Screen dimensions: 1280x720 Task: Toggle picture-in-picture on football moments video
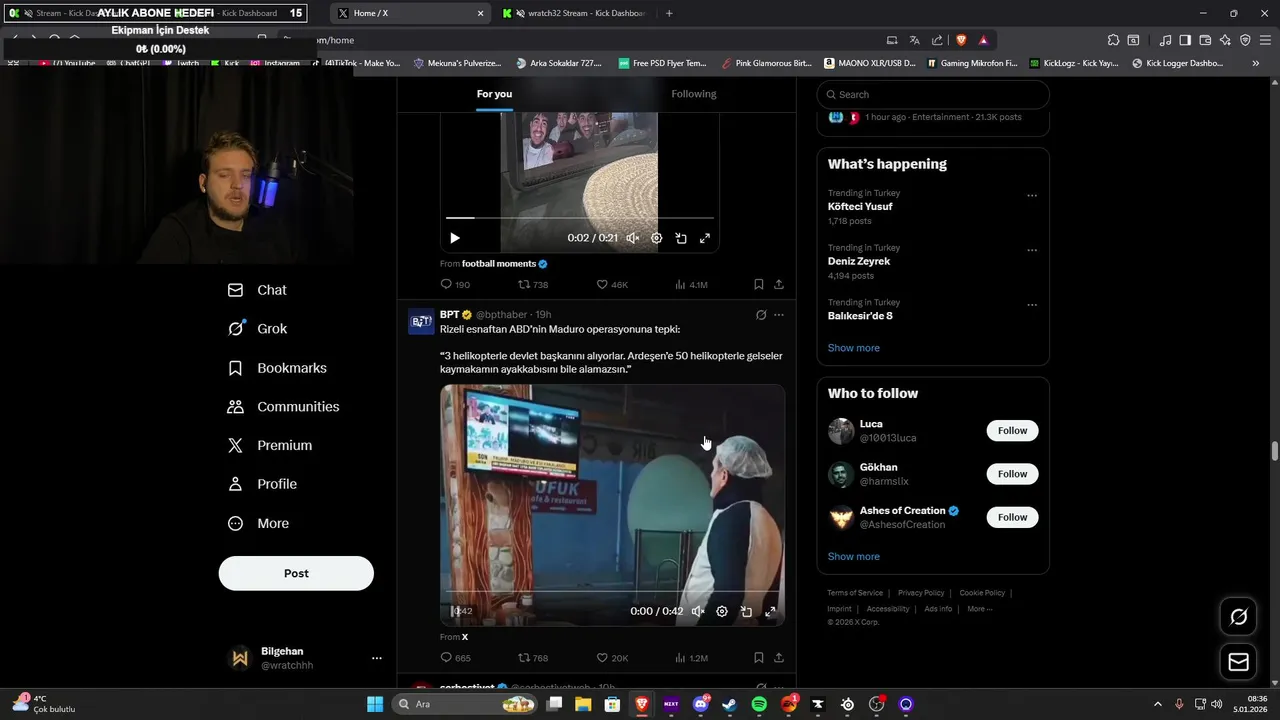(x=681, y=238)
